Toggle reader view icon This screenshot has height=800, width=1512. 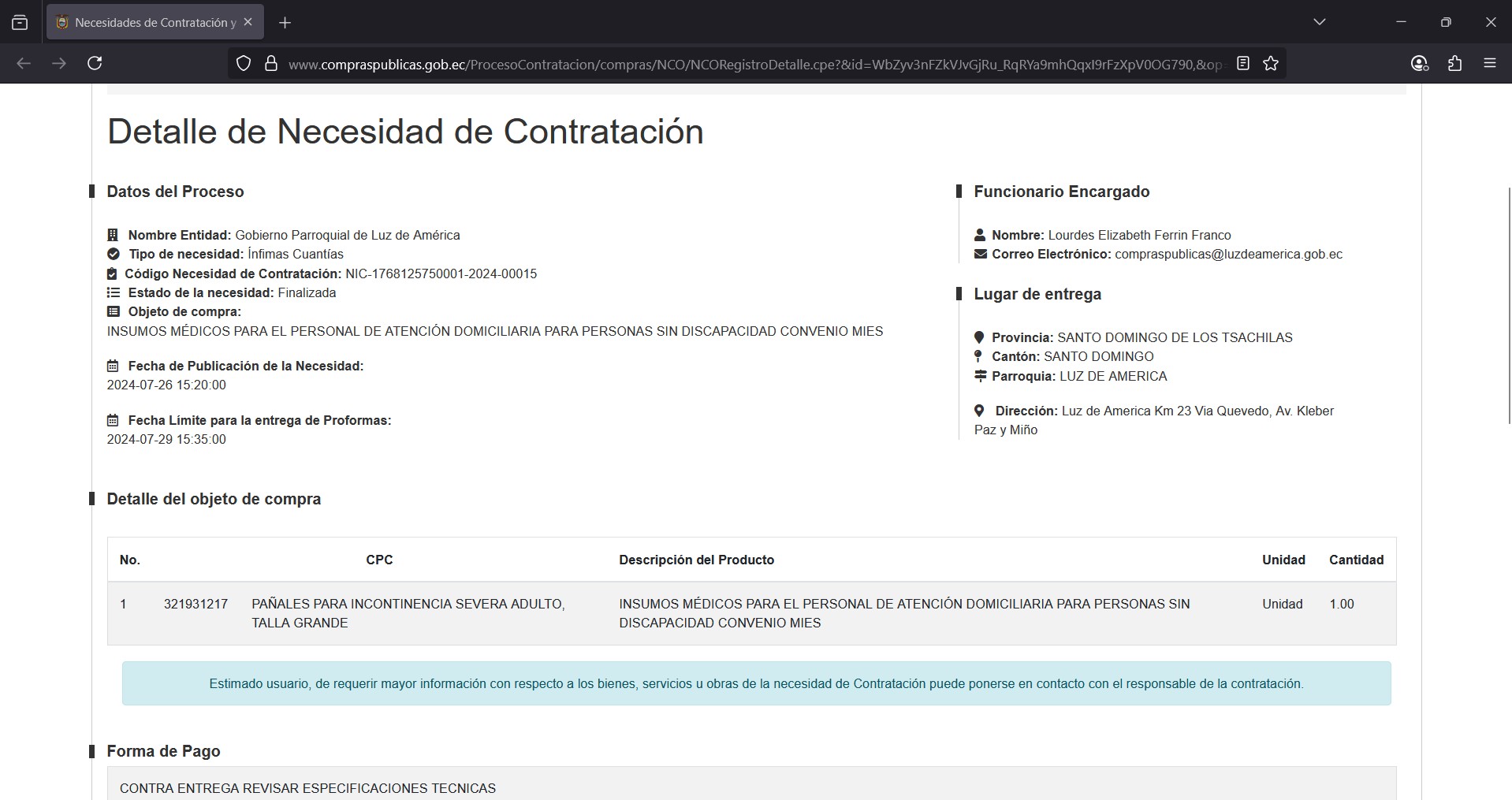[1243, 63]
